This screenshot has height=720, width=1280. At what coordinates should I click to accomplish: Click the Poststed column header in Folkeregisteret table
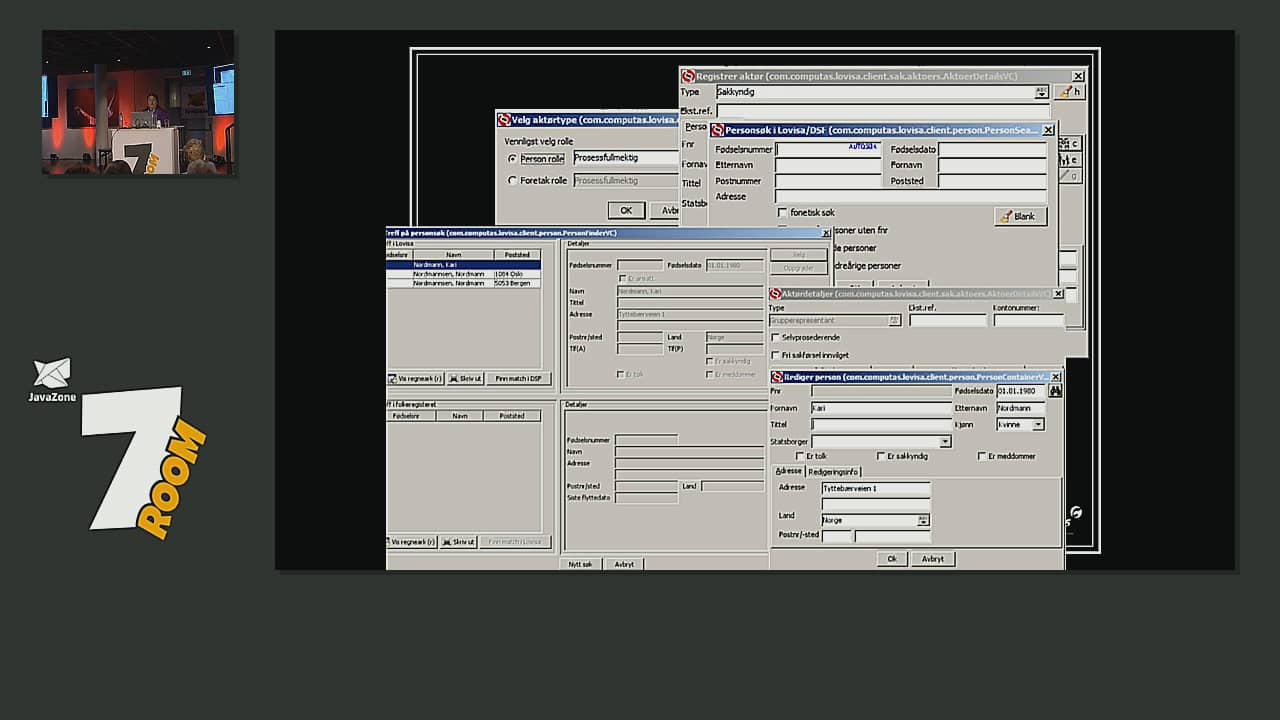point(512,416)
